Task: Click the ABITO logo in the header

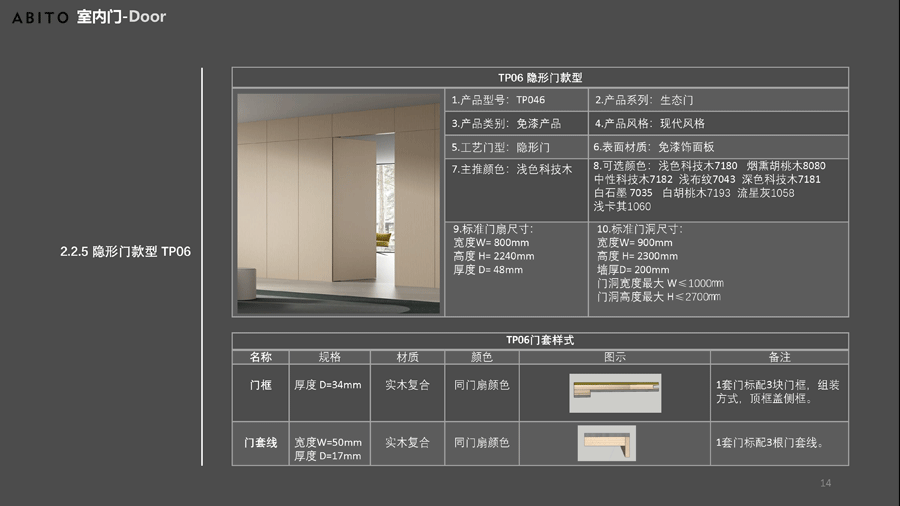Action: pos(40,17)
